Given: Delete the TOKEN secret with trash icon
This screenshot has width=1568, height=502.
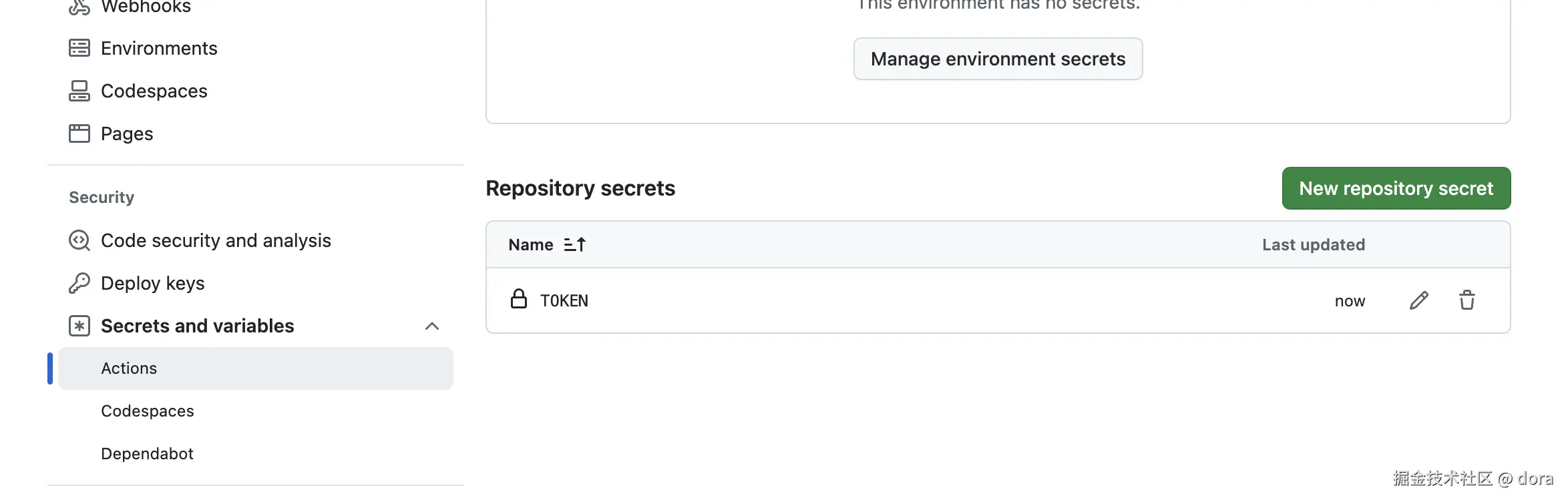Looking at the screenshot, I should click(x=1466, y=300).
